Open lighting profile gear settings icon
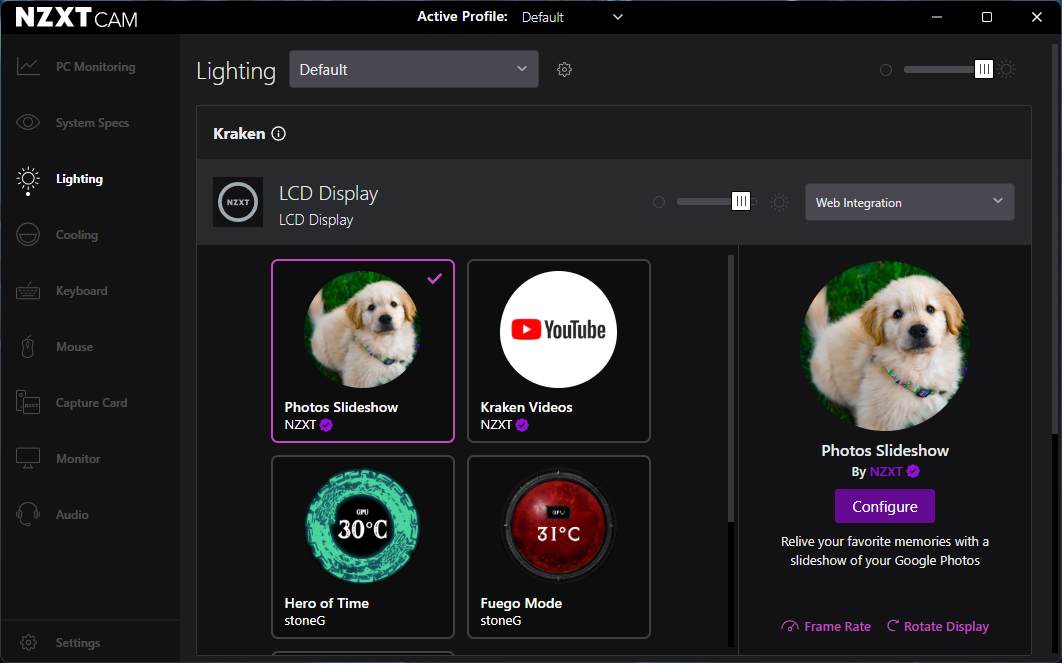 pos(564,70)
